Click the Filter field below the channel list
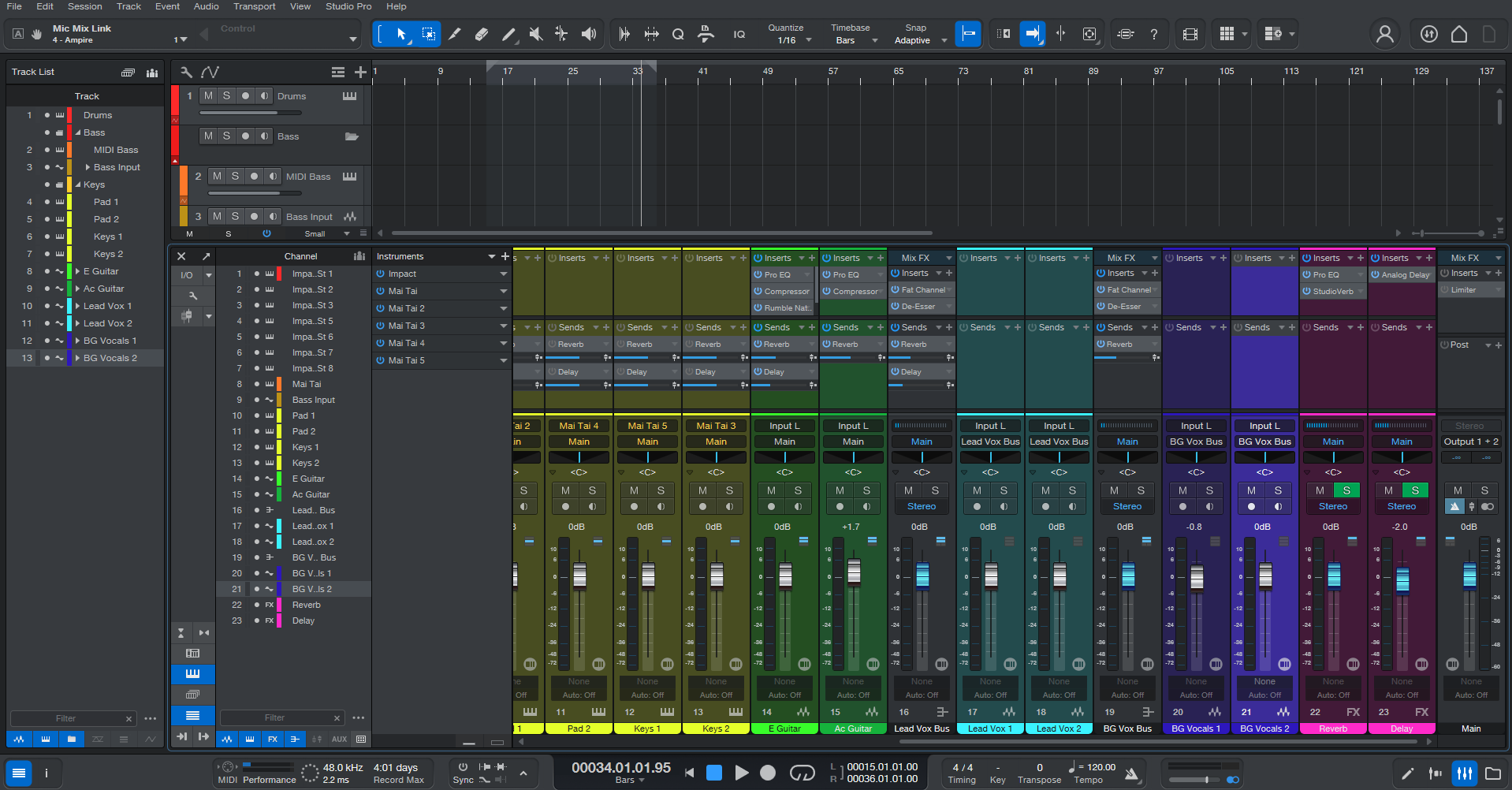This screenshot has width=1512, height=790. point(282,717)
